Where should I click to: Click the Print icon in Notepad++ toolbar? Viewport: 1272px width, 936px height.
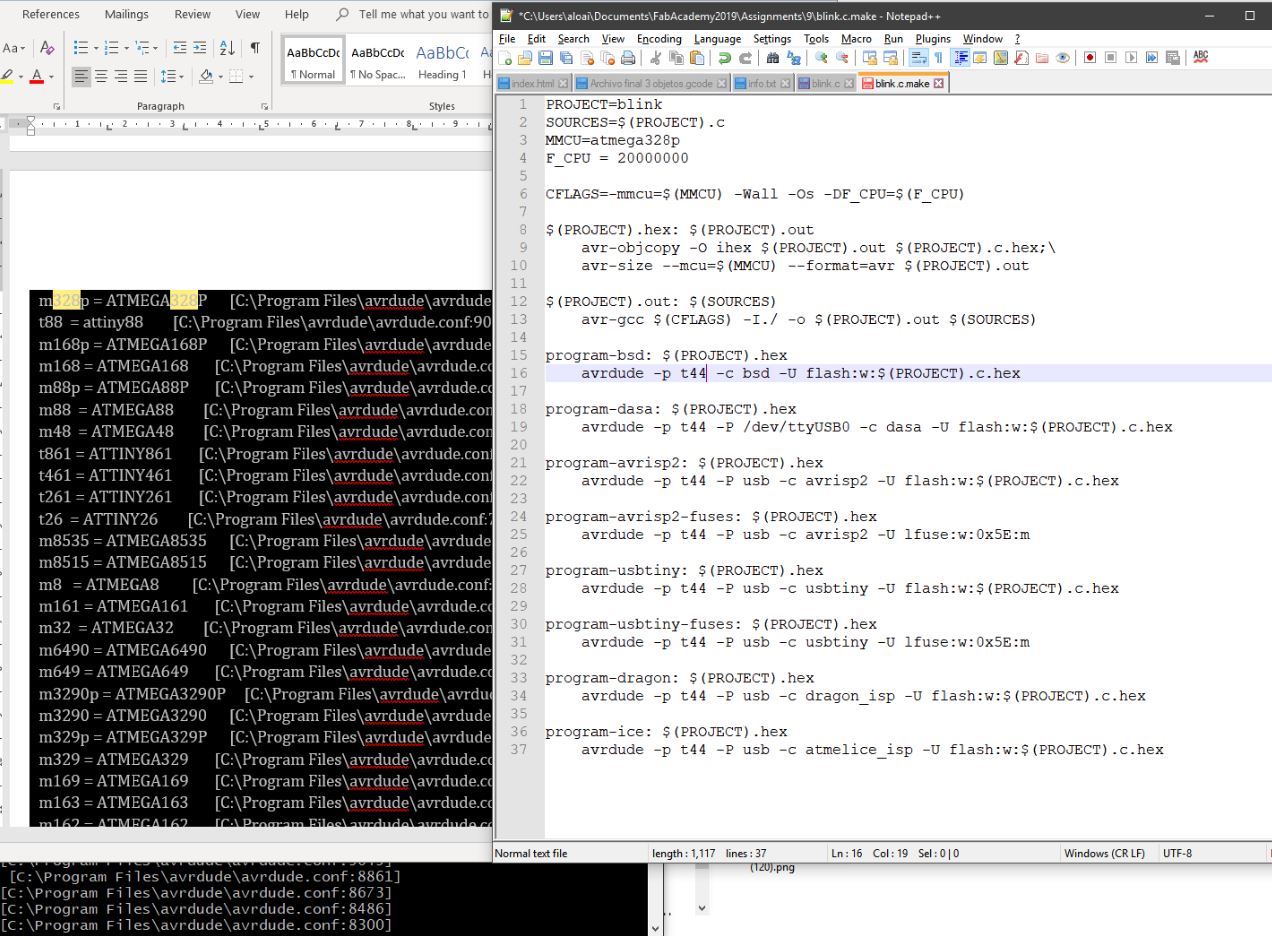[628, 58]
